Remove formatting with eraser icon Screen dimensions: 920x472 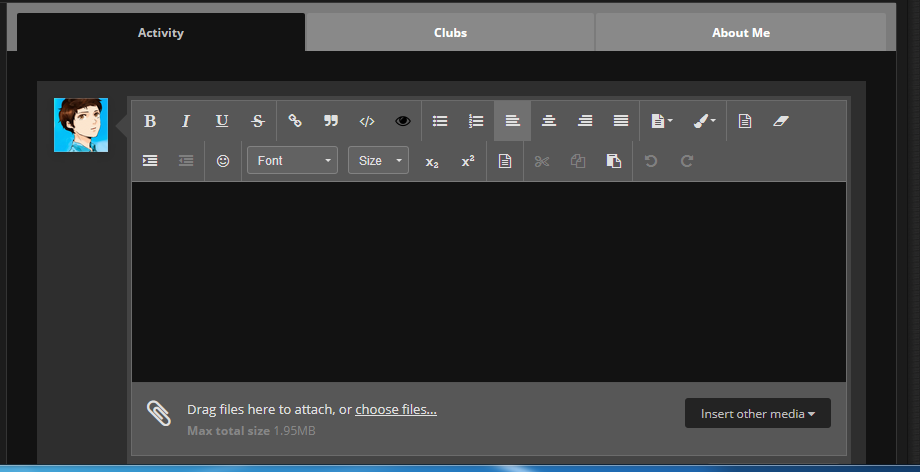tap(781, 121)
